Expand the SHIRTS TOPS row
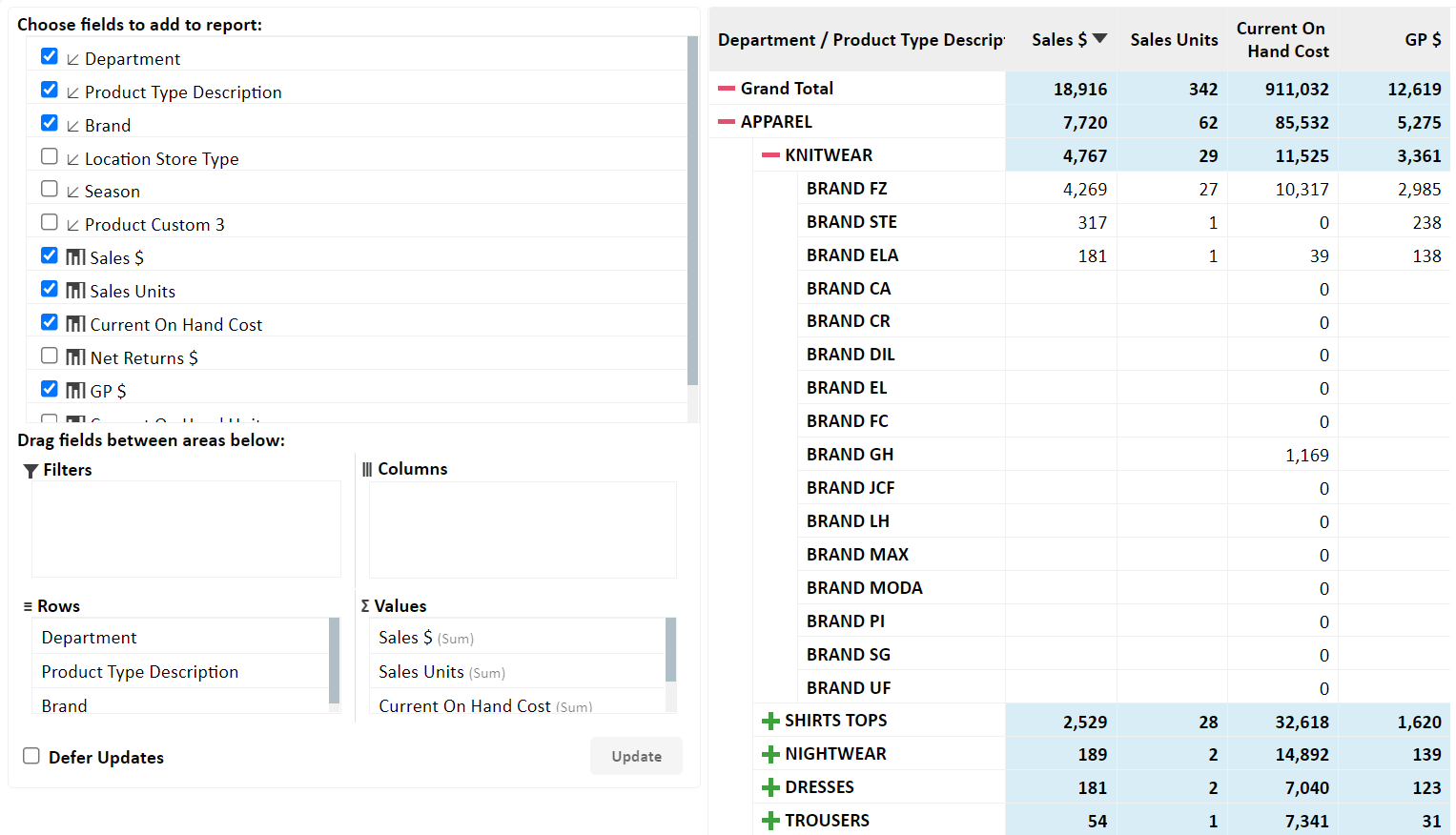Image resolution: width=1456 pixels, height=835 pixels. click(770, 721)
